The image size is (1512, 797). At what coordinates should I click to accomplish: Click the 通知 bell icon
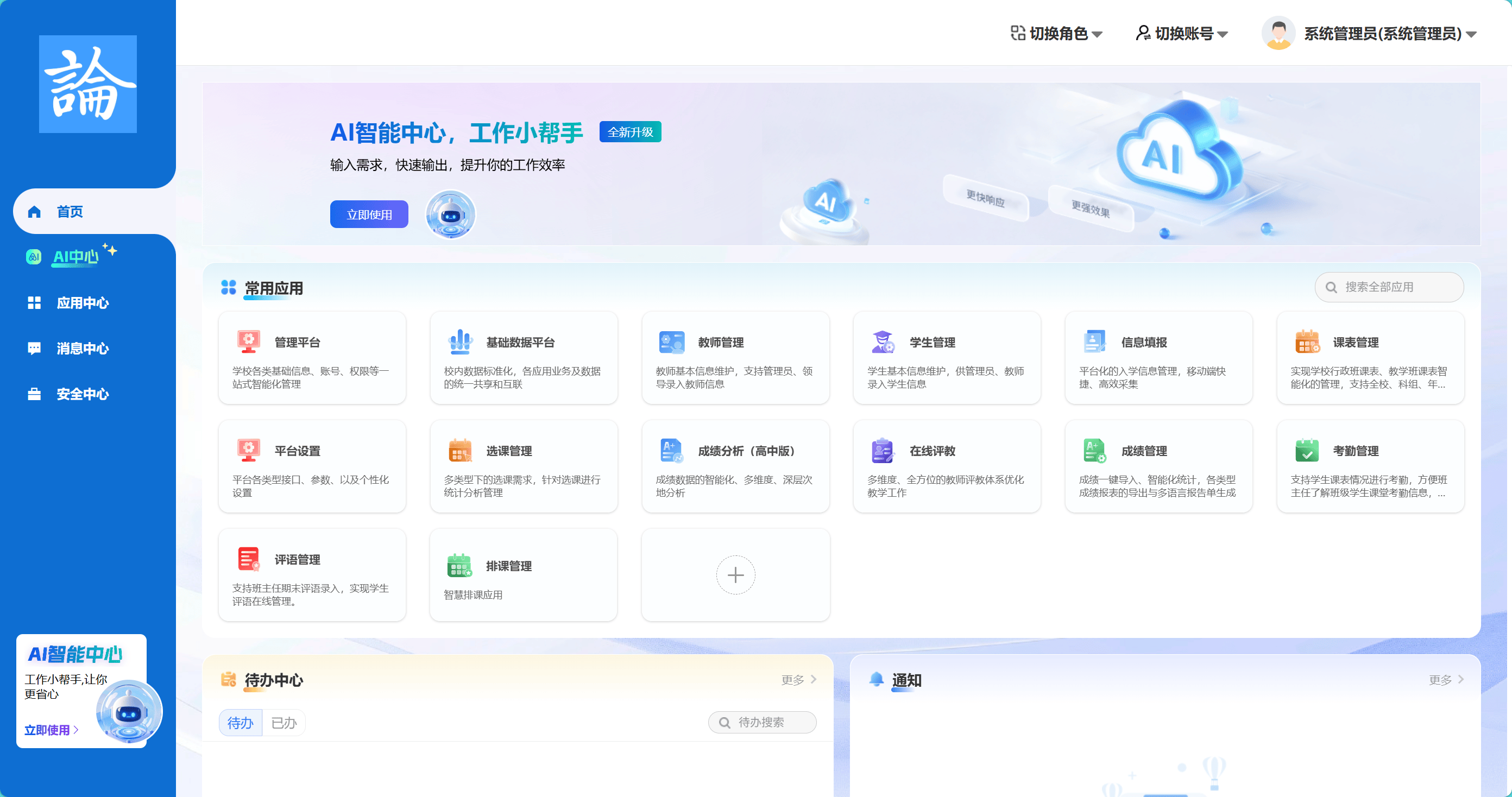click(x=877, y=679)
